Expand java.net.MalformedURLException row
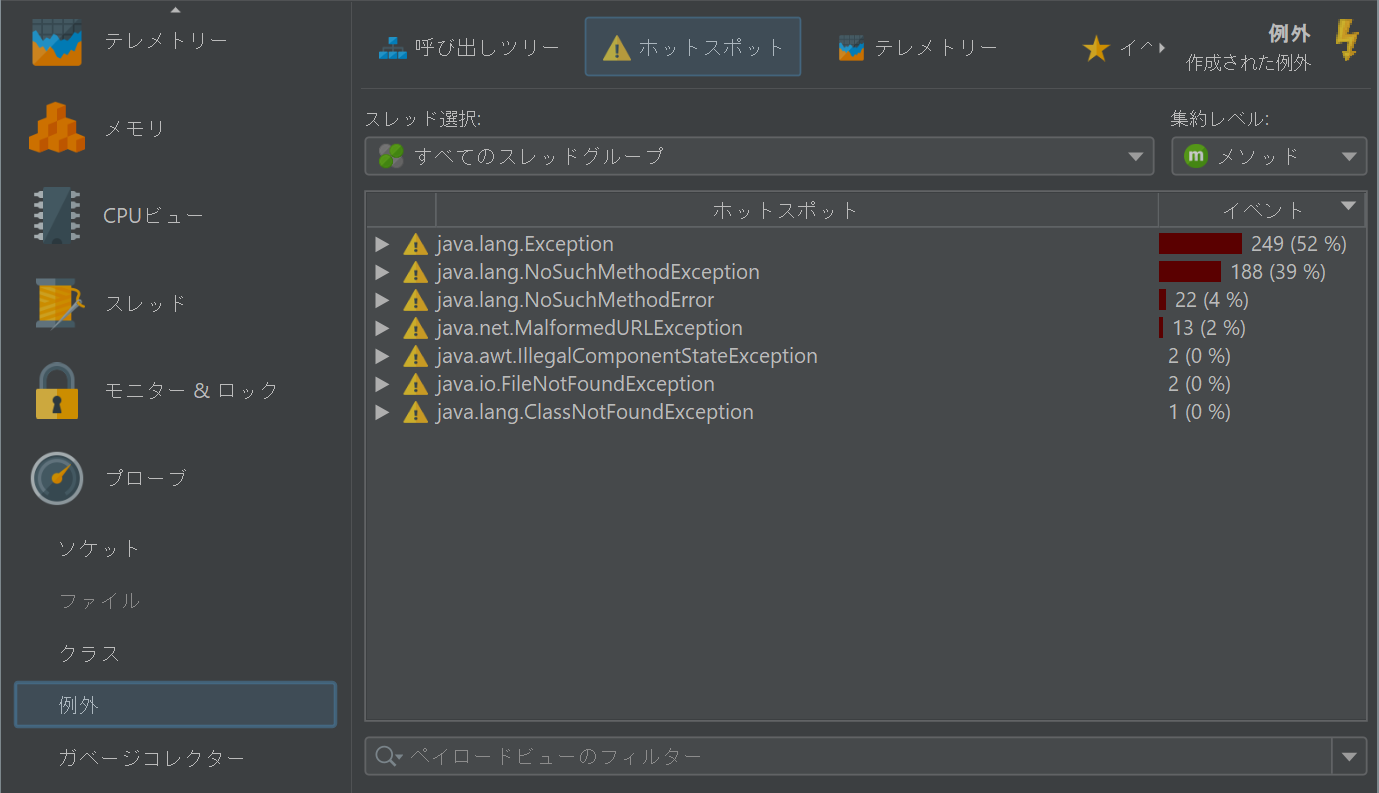This screenshot has width=1379, height=793. [381, 328]
